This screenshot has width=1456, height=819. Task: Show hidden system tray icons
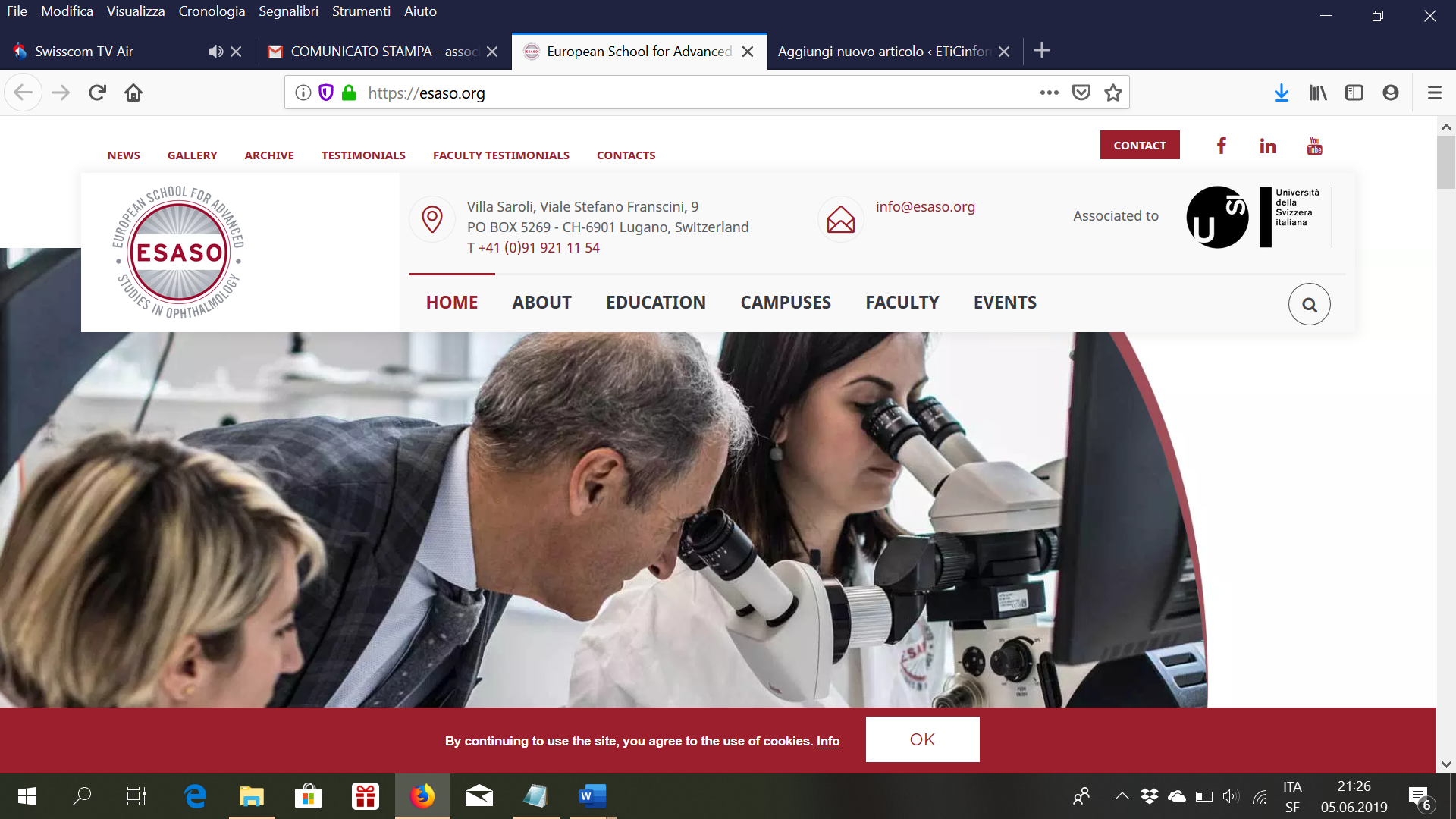1122,796
